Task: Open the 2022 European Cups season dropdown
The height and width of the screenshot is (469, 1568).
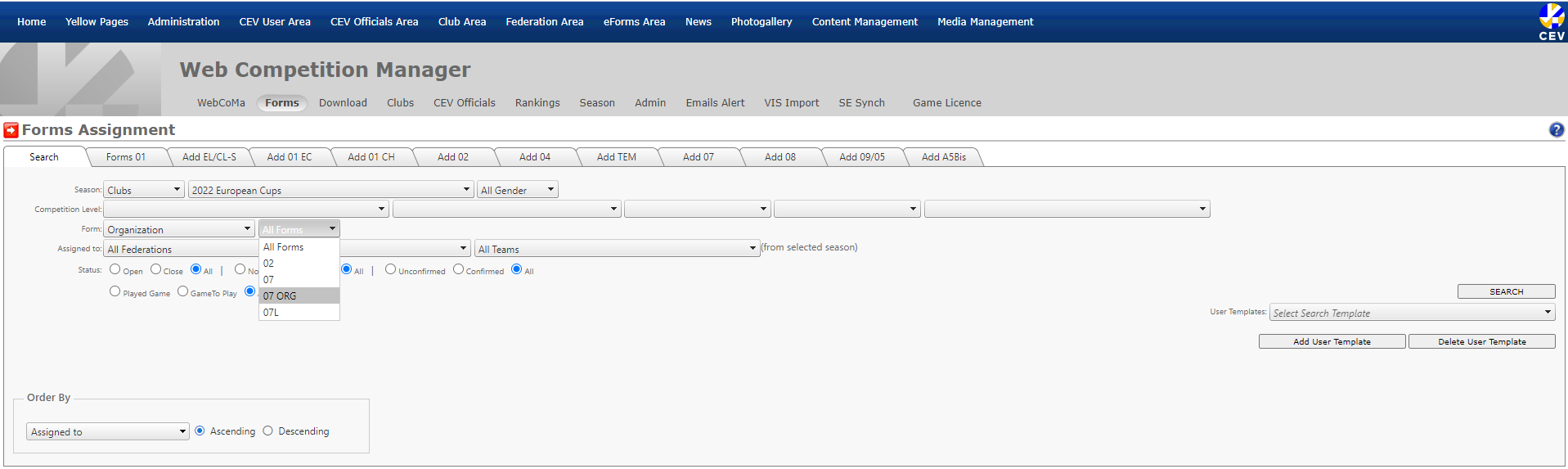Action: tap(331, 190)
